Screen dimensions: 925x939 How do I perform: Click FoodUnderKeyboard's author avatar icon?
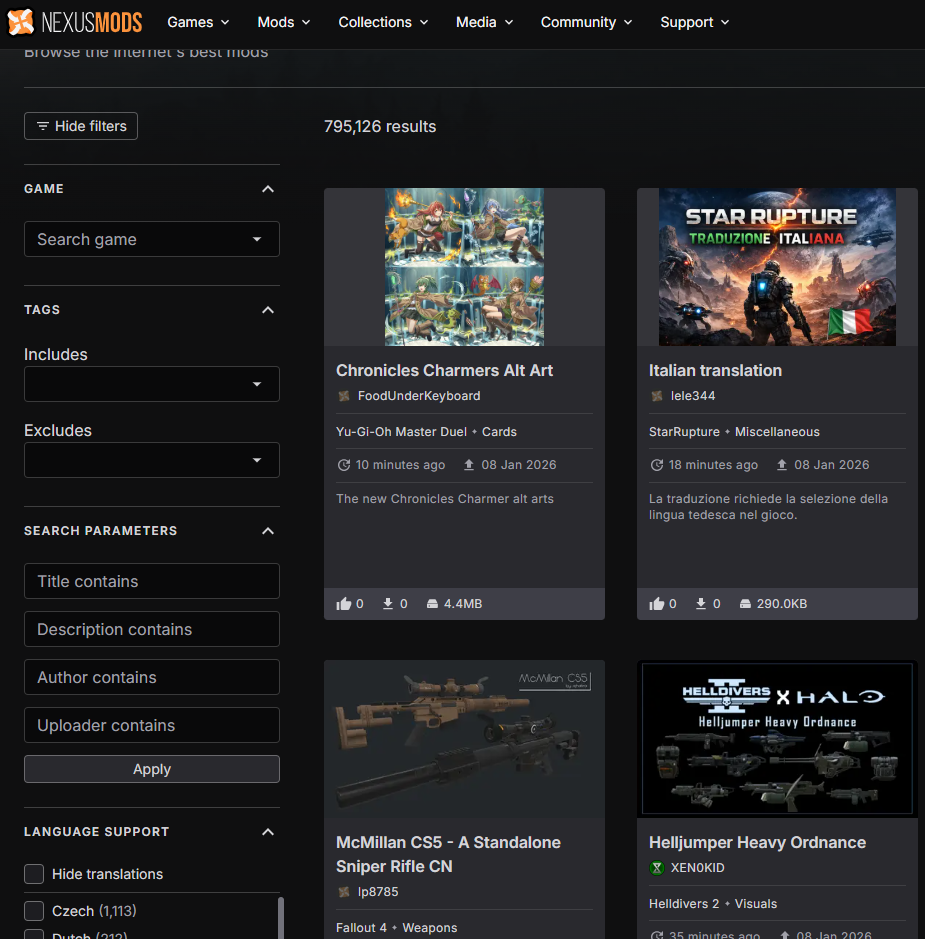click(344, 396)
